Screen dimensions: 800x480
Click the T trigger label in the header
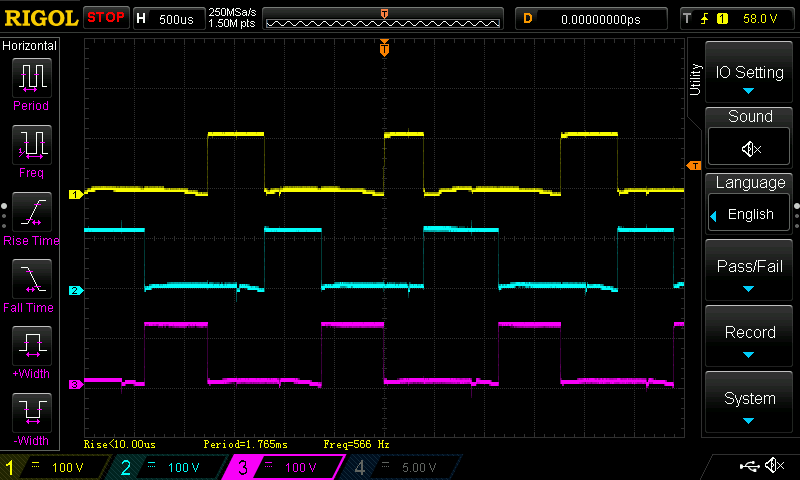click(x=687, y=19)
